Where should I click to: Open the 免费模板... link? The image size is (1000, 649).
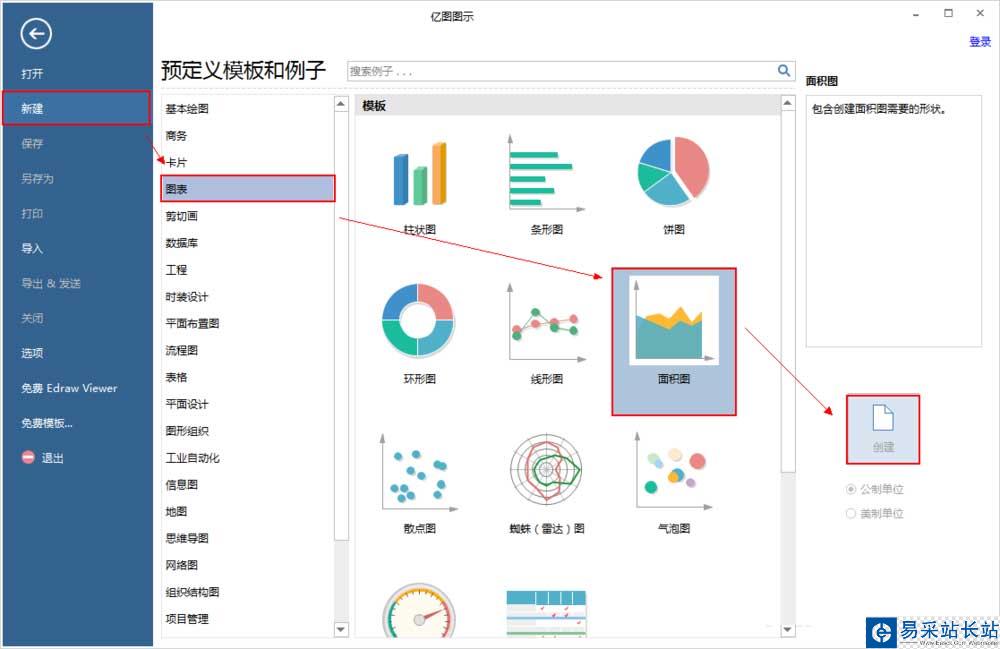pyautogui.click(x=47, y=423)
